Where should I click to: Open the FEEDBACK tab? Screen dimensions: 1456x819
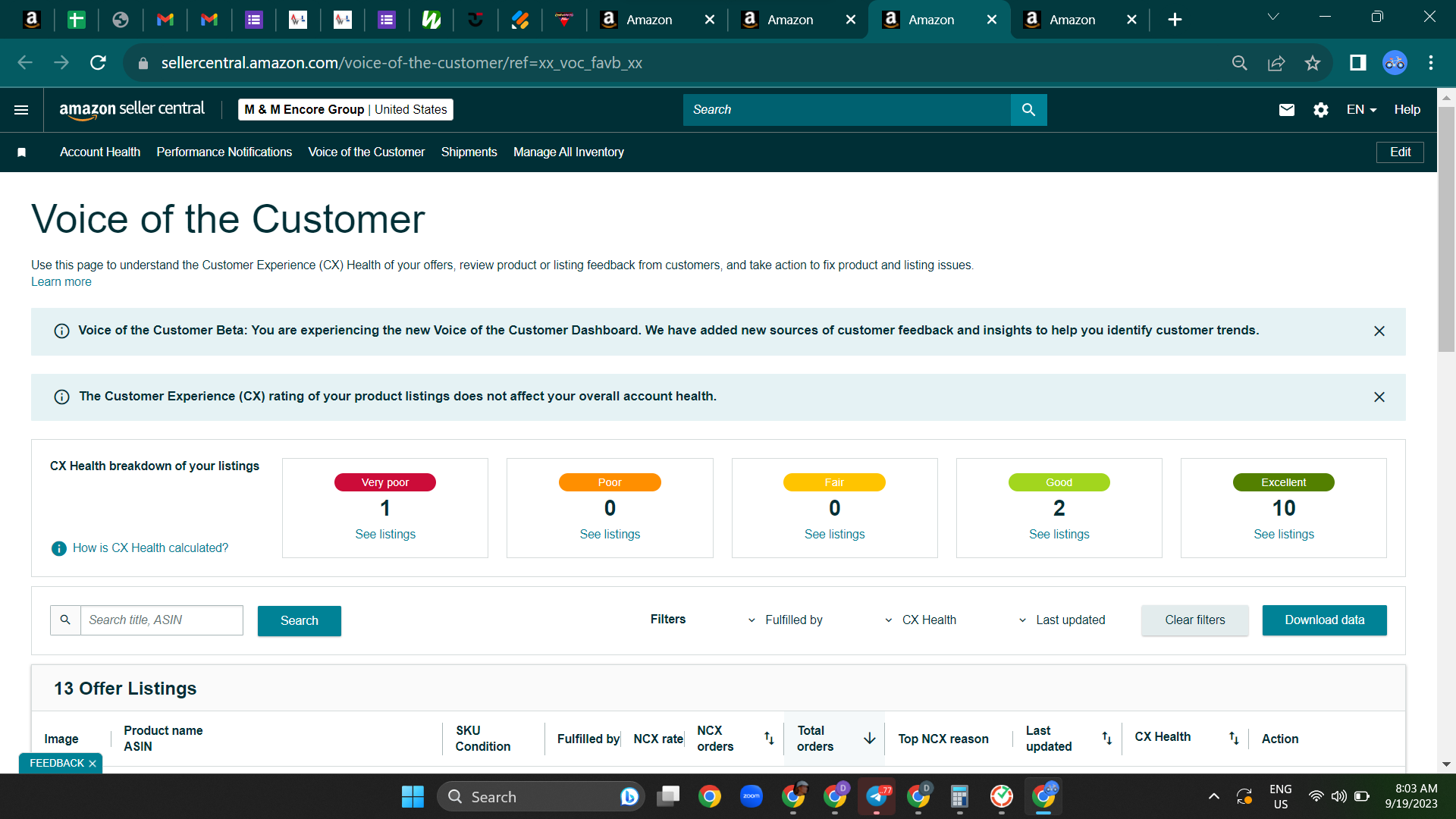[57, 764]
